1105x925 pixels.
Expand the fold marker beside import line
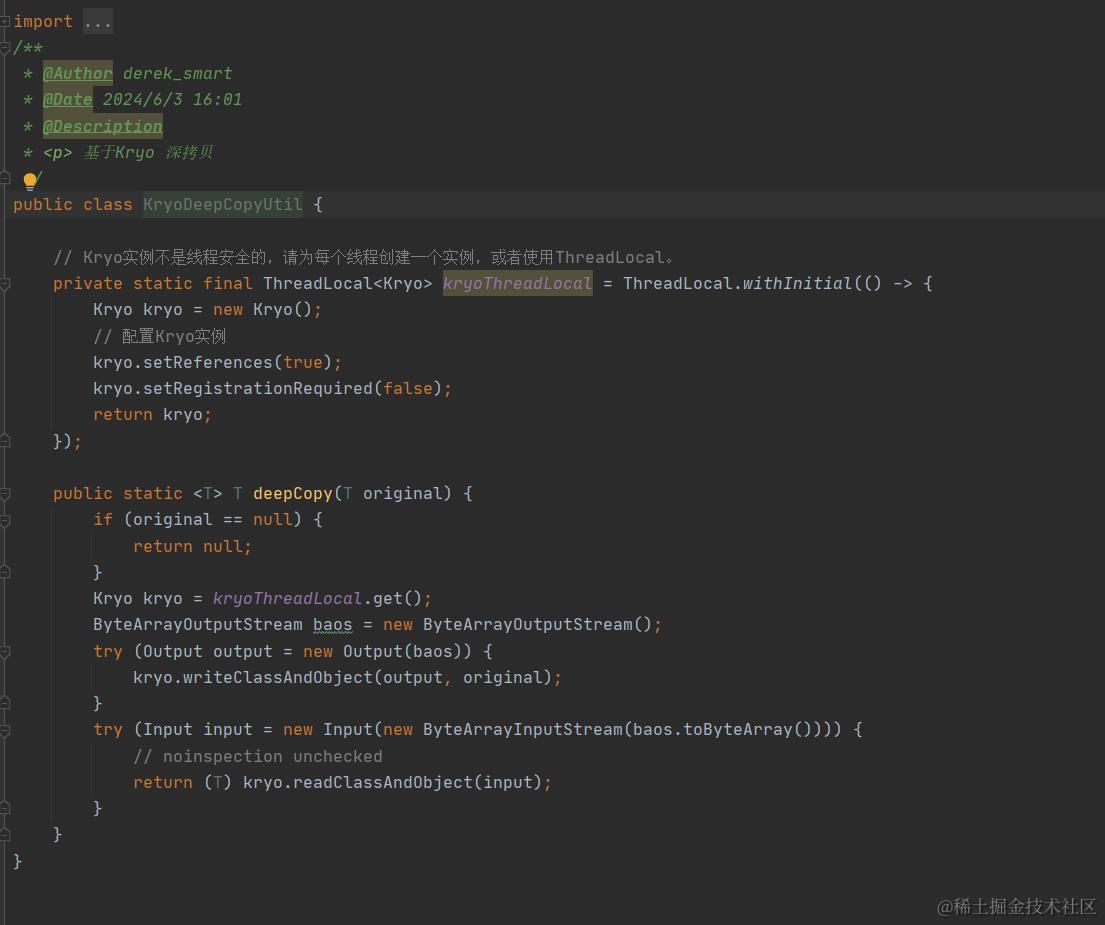click(5, 22)
